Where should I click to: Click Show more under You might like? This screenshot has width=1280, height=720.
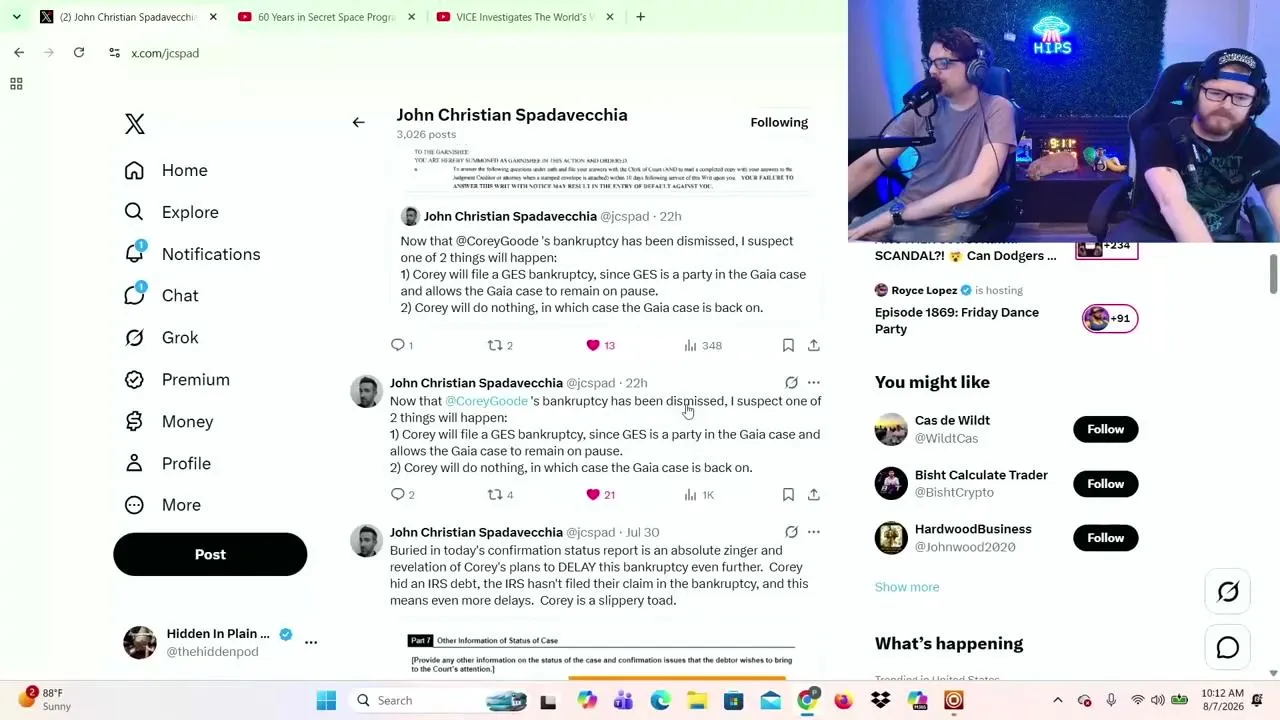pyautogui.click(x=907, y=587)
